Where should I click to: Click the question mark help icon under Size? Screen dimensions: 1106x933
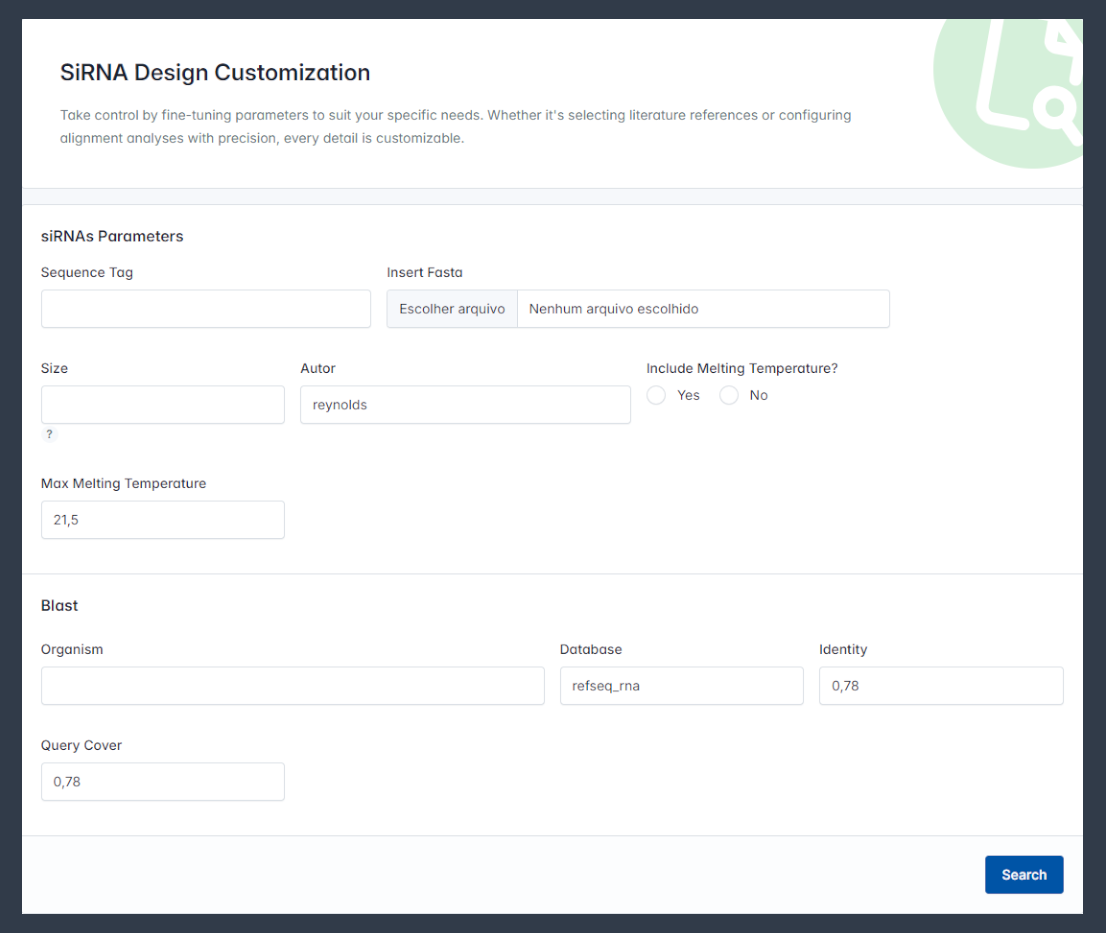(49, 434)
